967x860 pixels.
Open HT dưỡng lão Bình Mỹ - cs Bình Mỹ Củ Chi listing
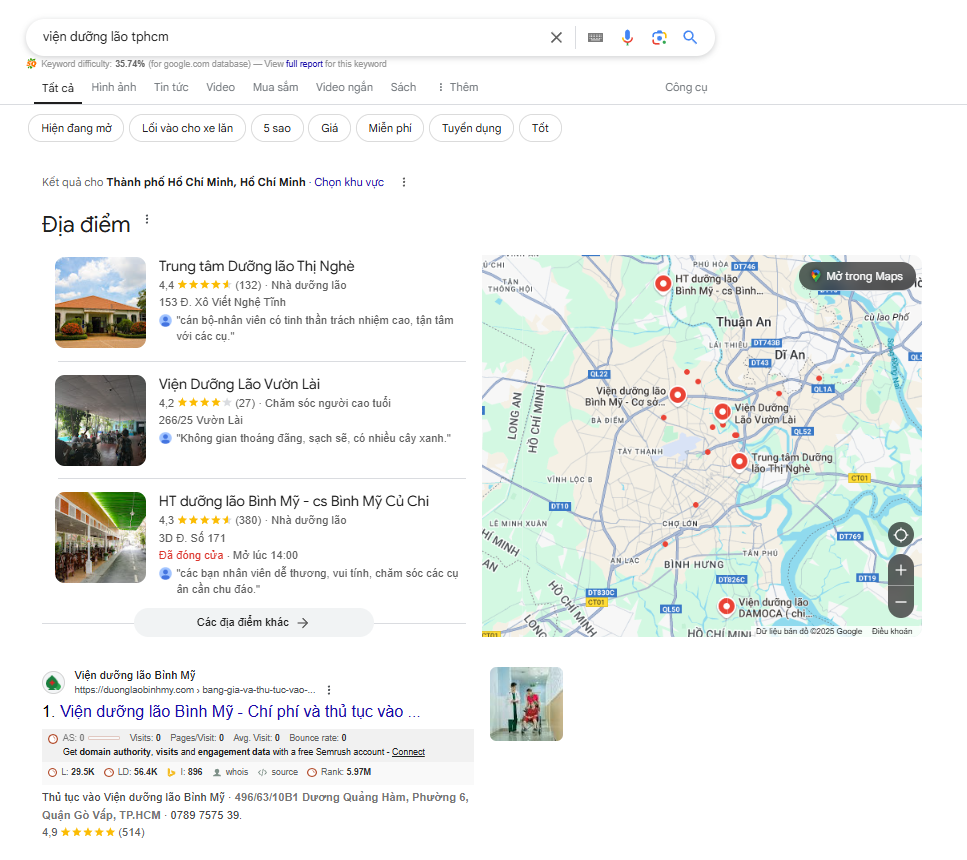pos(294,501)
